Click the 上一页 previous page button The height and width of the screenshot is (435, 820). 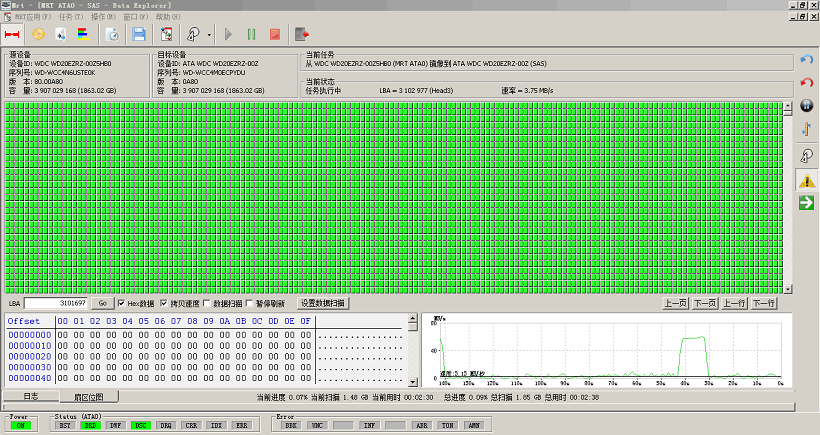point(676,303)
